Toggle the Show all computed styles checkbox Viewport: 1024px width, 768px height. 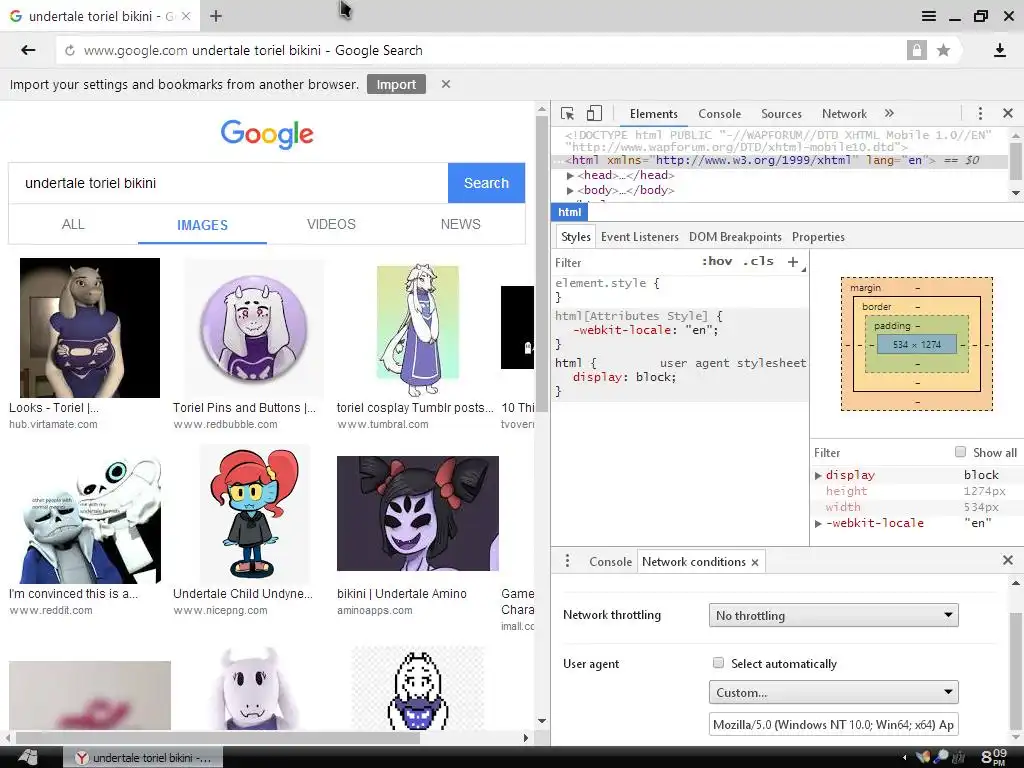[x=960, y=452]
